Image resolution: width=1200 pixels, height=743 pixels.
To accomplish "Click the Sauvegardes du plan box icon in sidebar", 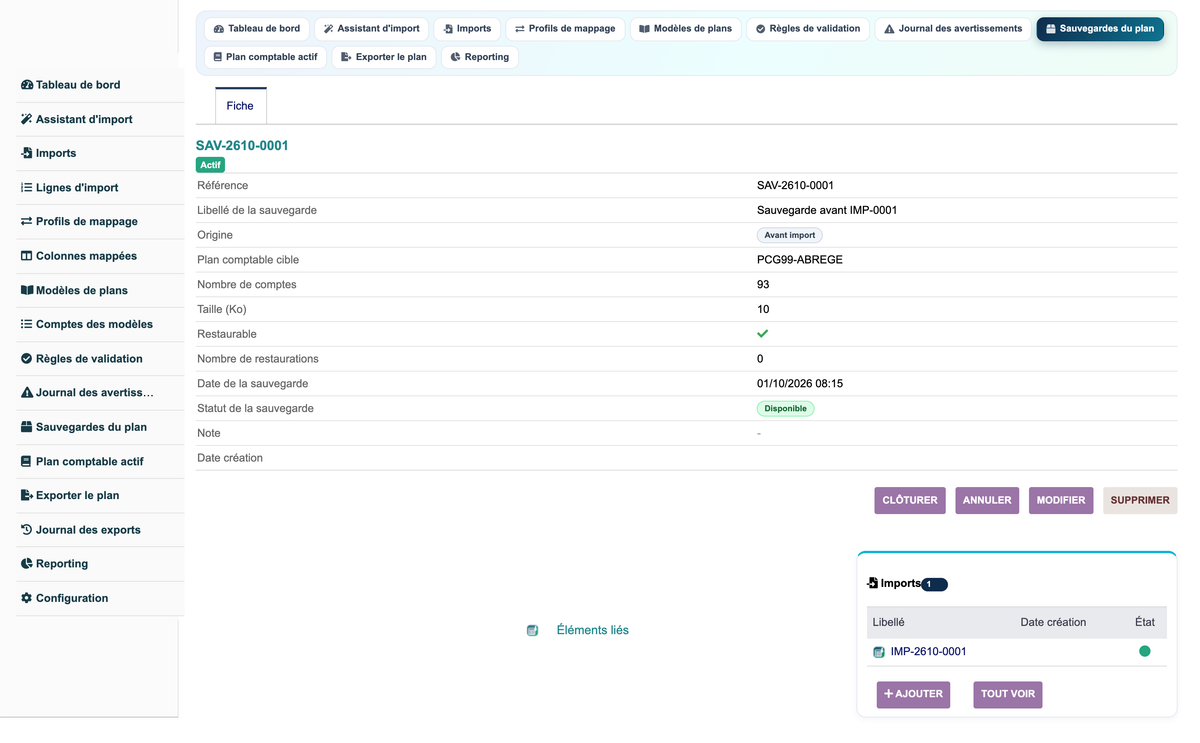I will (27, 427).
